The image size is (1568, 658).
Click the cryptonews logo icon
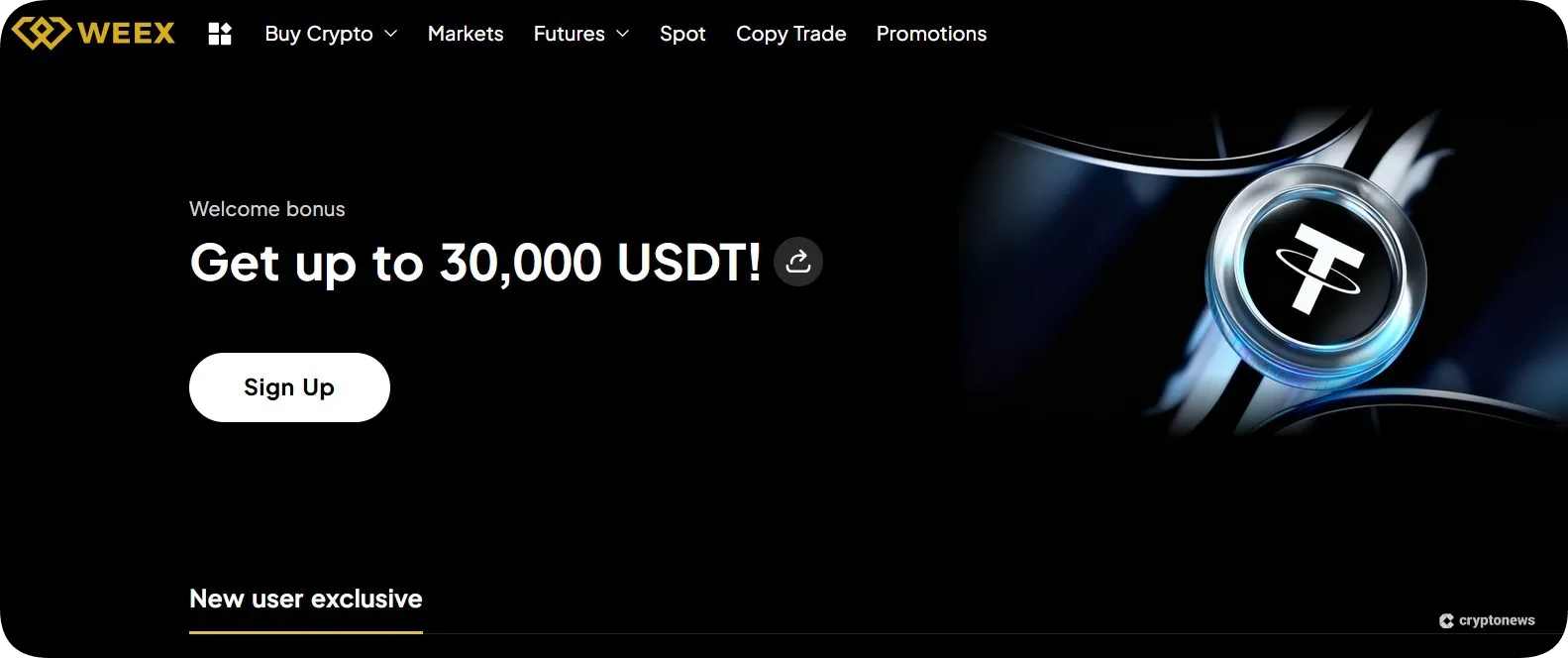click(x=1446, y=620)
